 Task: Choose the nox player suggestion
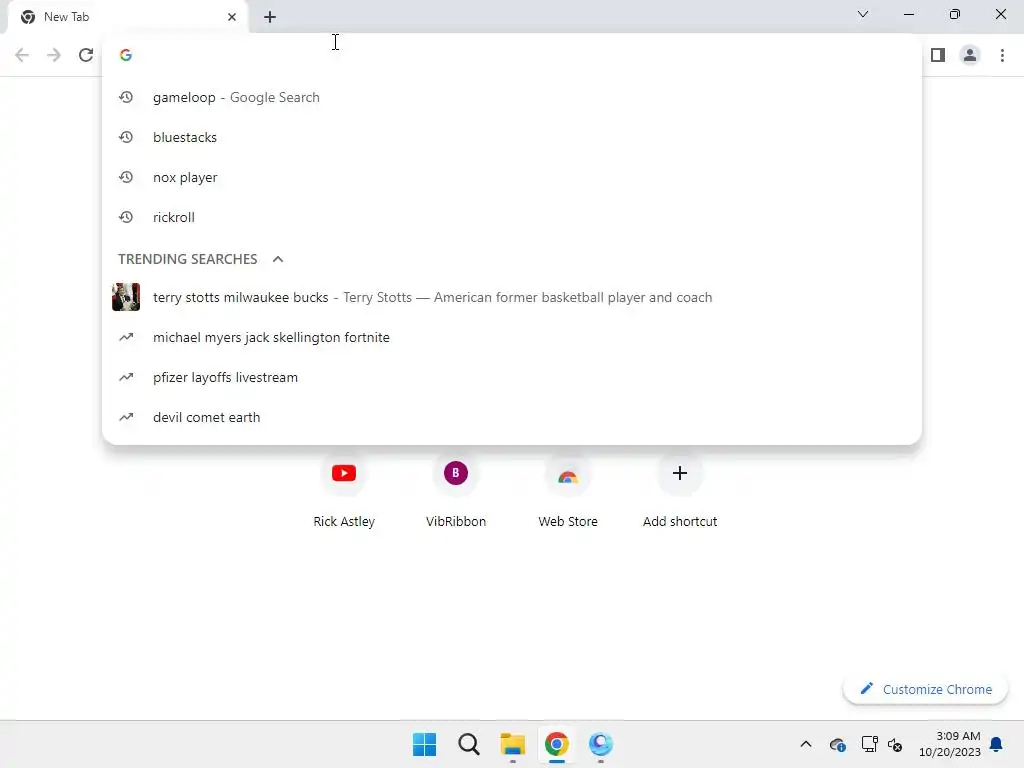click(512, 177)
